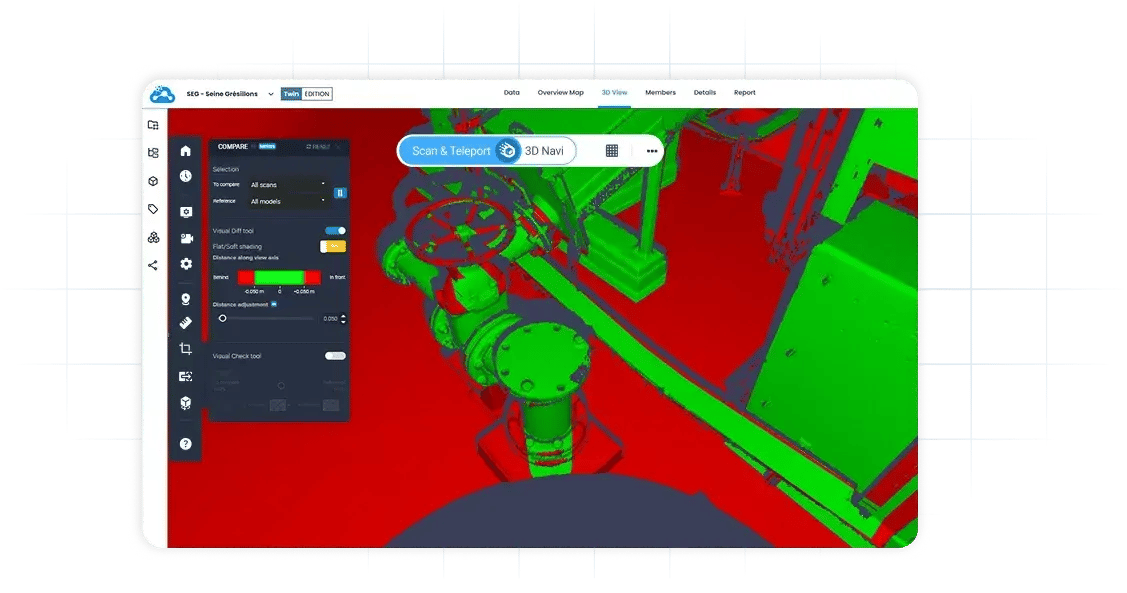Click the green in-tolerance color bar
The height and width of the screenshot is (593, 1127).
(x=280, y=277)
